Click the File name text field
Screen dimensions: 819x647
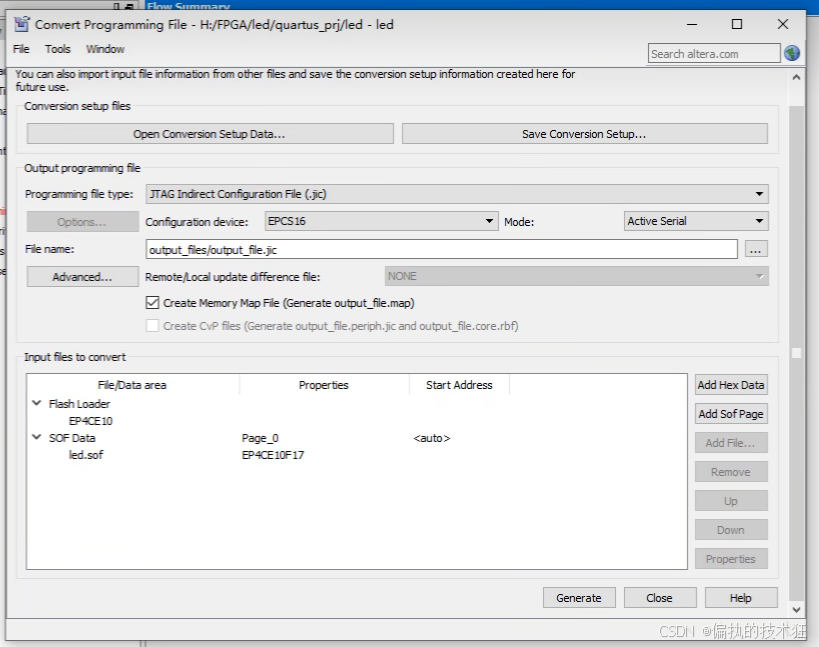tap(441, 250)
